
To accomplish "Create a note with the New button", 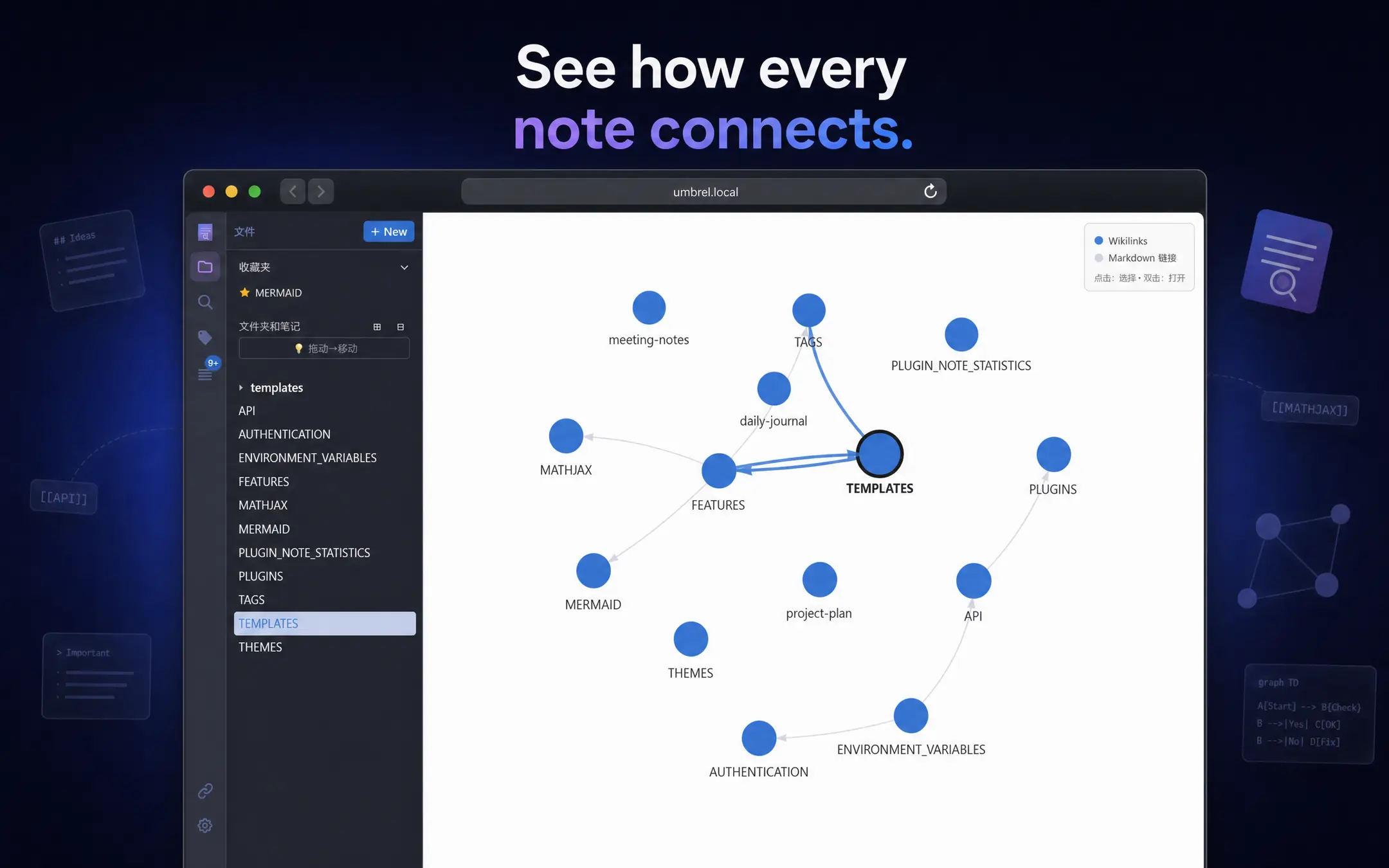I will pyautogui.click(x=388, y=231).
